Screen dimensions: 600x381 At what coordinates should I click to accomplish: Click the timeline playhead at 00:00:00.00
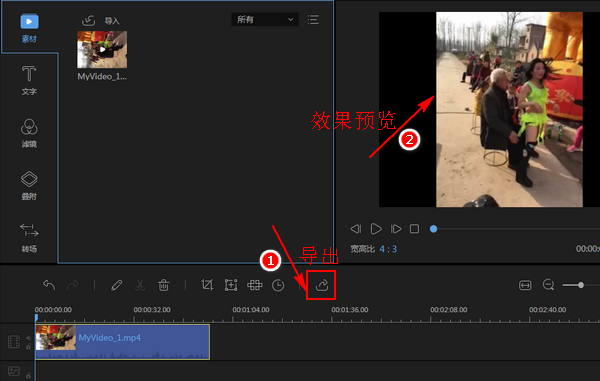click(36, 318)
